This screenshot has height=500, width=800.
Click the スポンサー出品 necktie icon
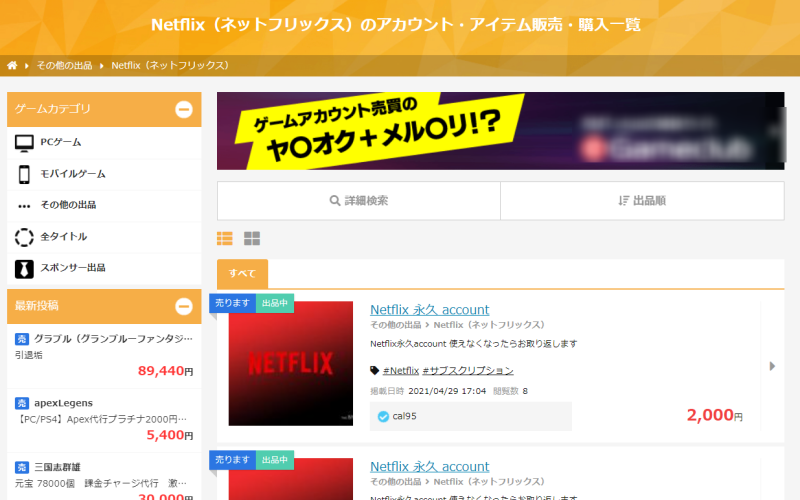(x=24, y=269)
